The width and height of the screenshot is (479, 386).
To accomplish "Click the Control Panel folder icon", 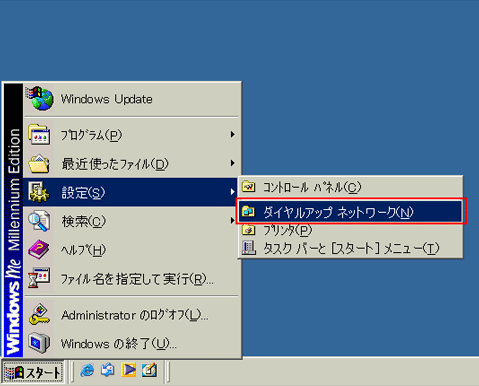I will tap(249, 186).
